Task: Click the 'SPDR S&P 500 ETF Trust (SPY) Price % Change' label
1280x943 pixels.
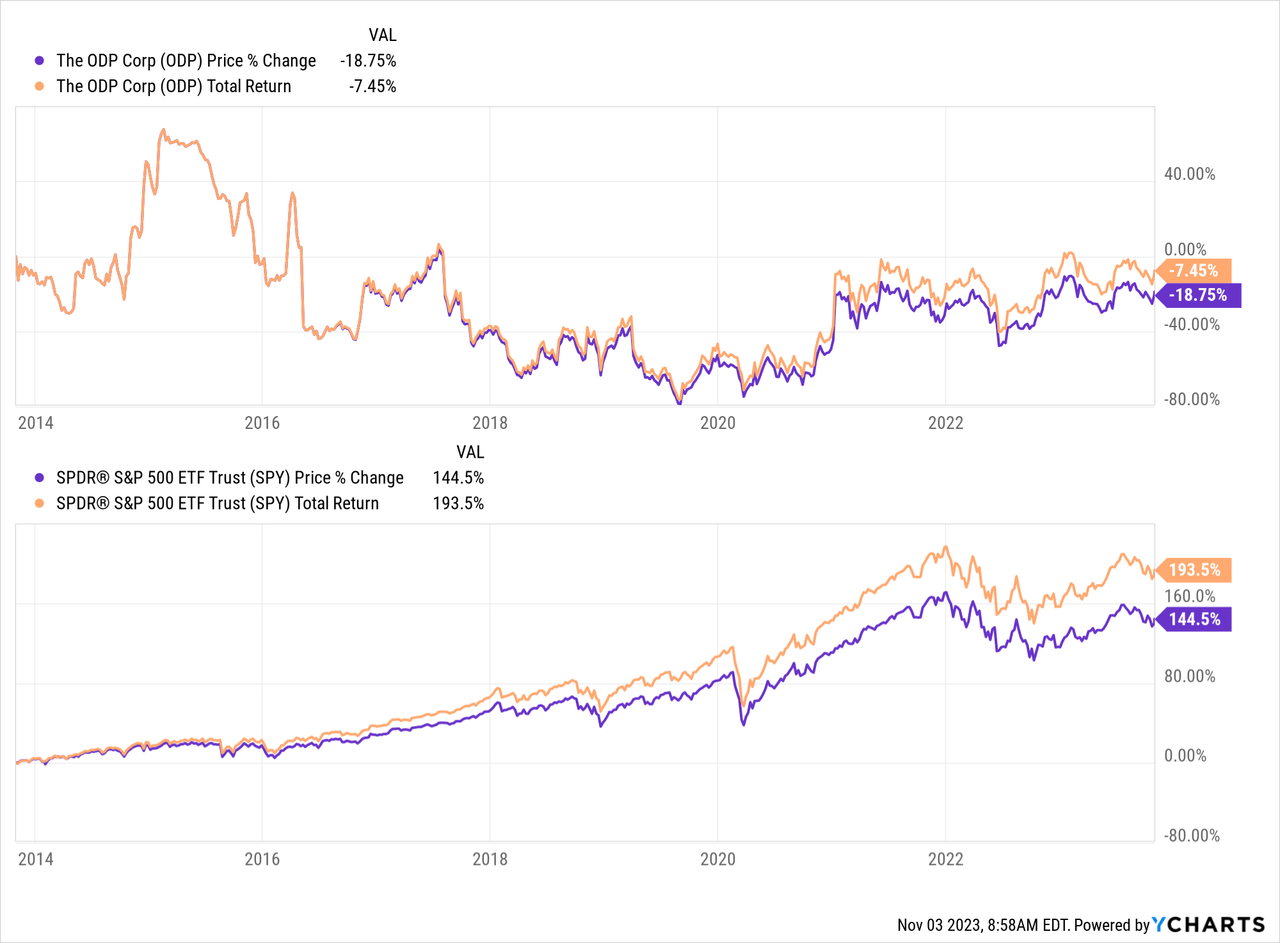Action: coord(230,478)
